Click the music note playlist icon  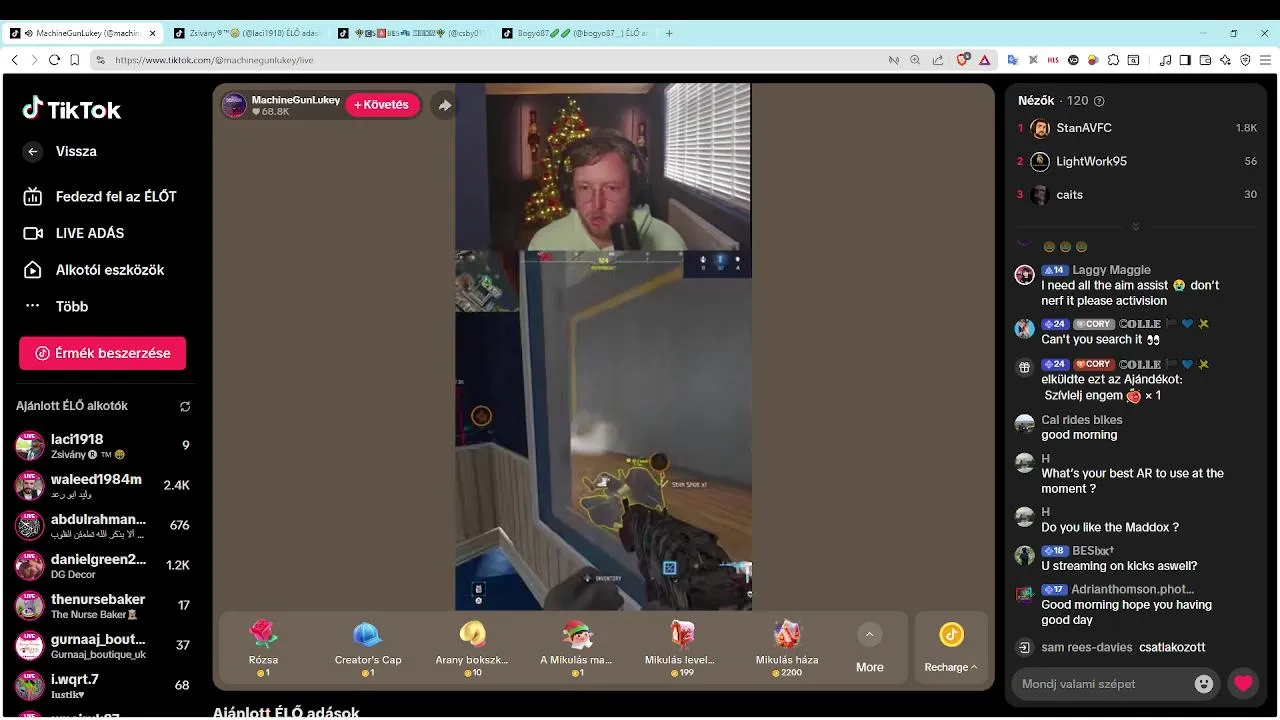1165,60
